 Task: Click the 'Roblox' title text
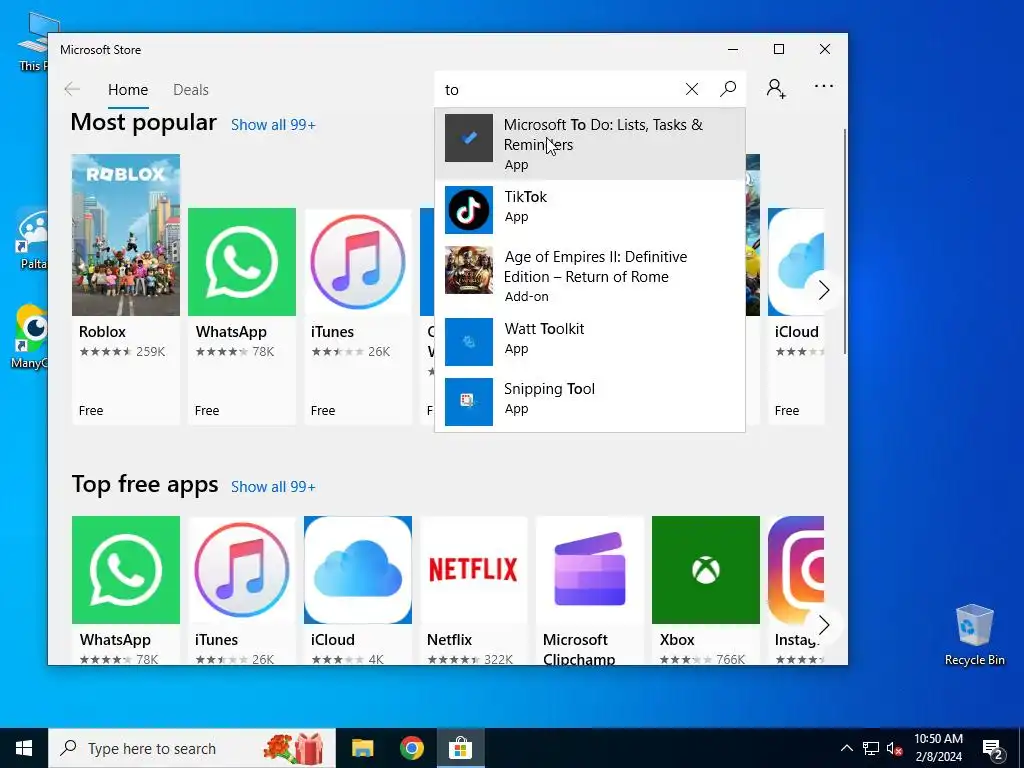click(x=103, y=332)
